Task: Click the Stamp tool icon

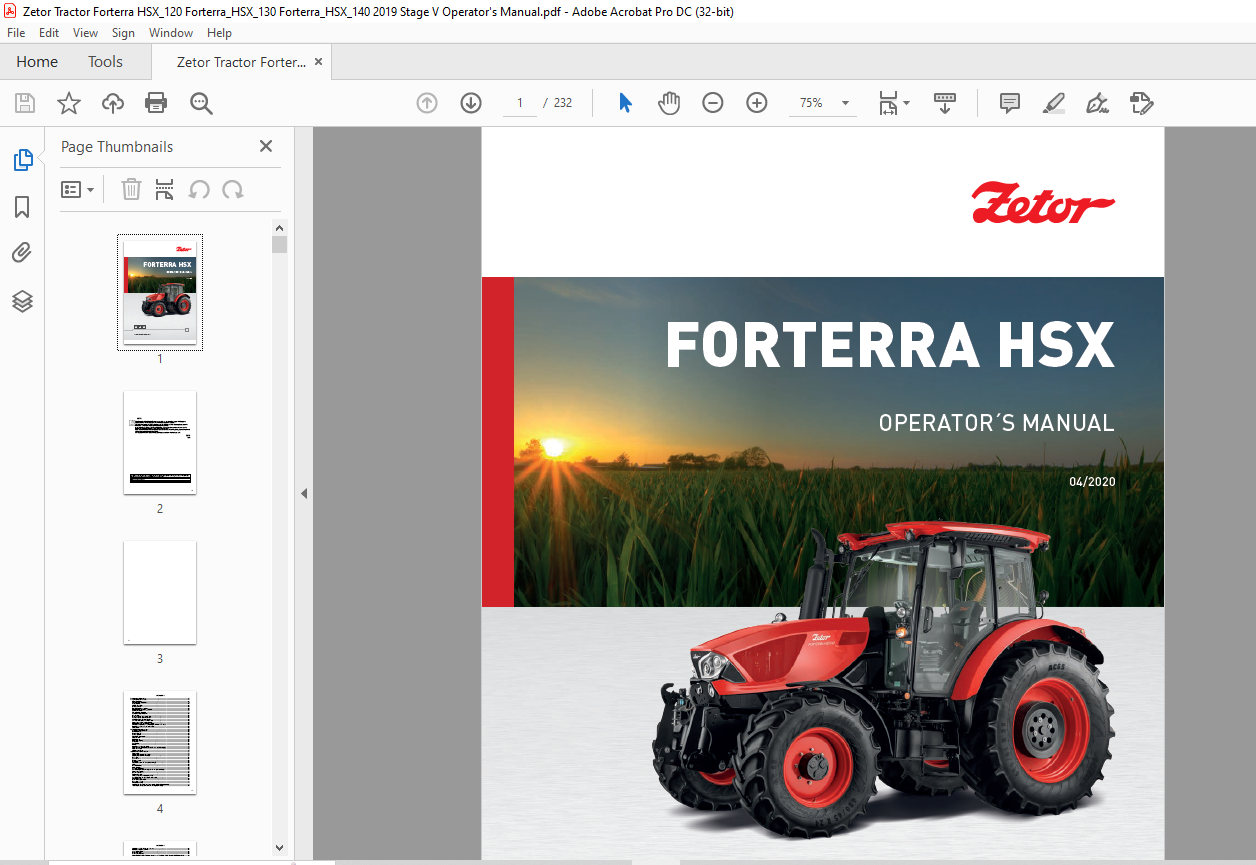Action: (x=1142, y=103)
